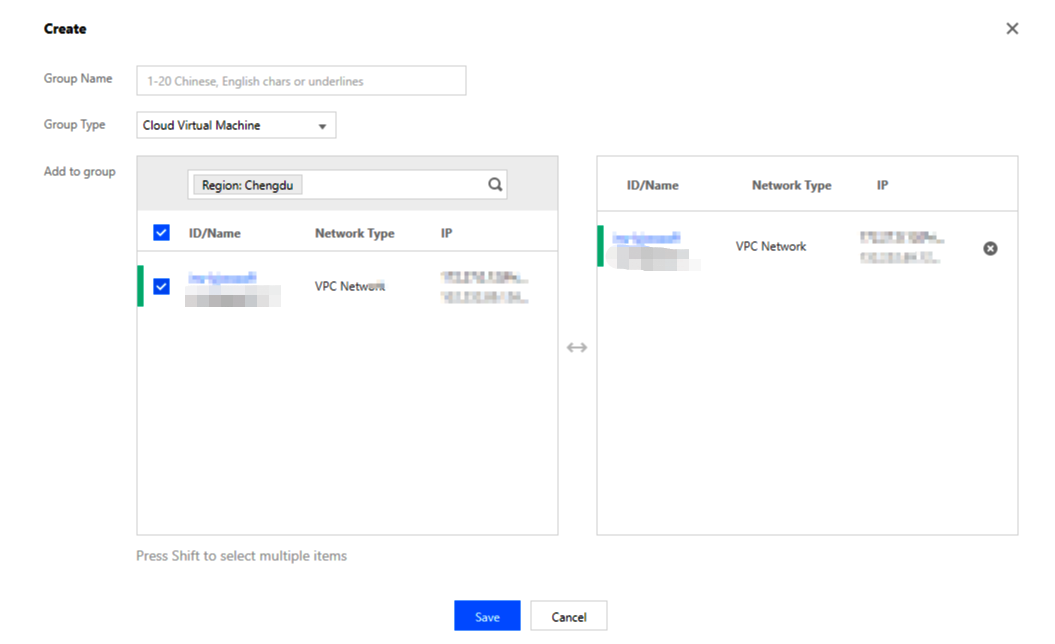The width and height of the screenshot is (1055, 644).
Task: Focus the Group Name input field
Action: (x=301, y=81)
